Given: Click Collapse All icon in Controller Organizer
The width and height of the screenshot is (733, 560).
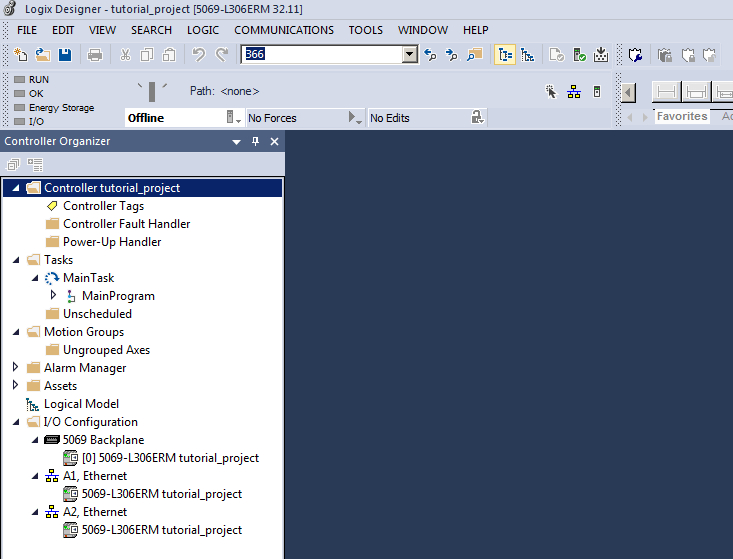Looking at the screenshot, I should [x=14, y=164].
